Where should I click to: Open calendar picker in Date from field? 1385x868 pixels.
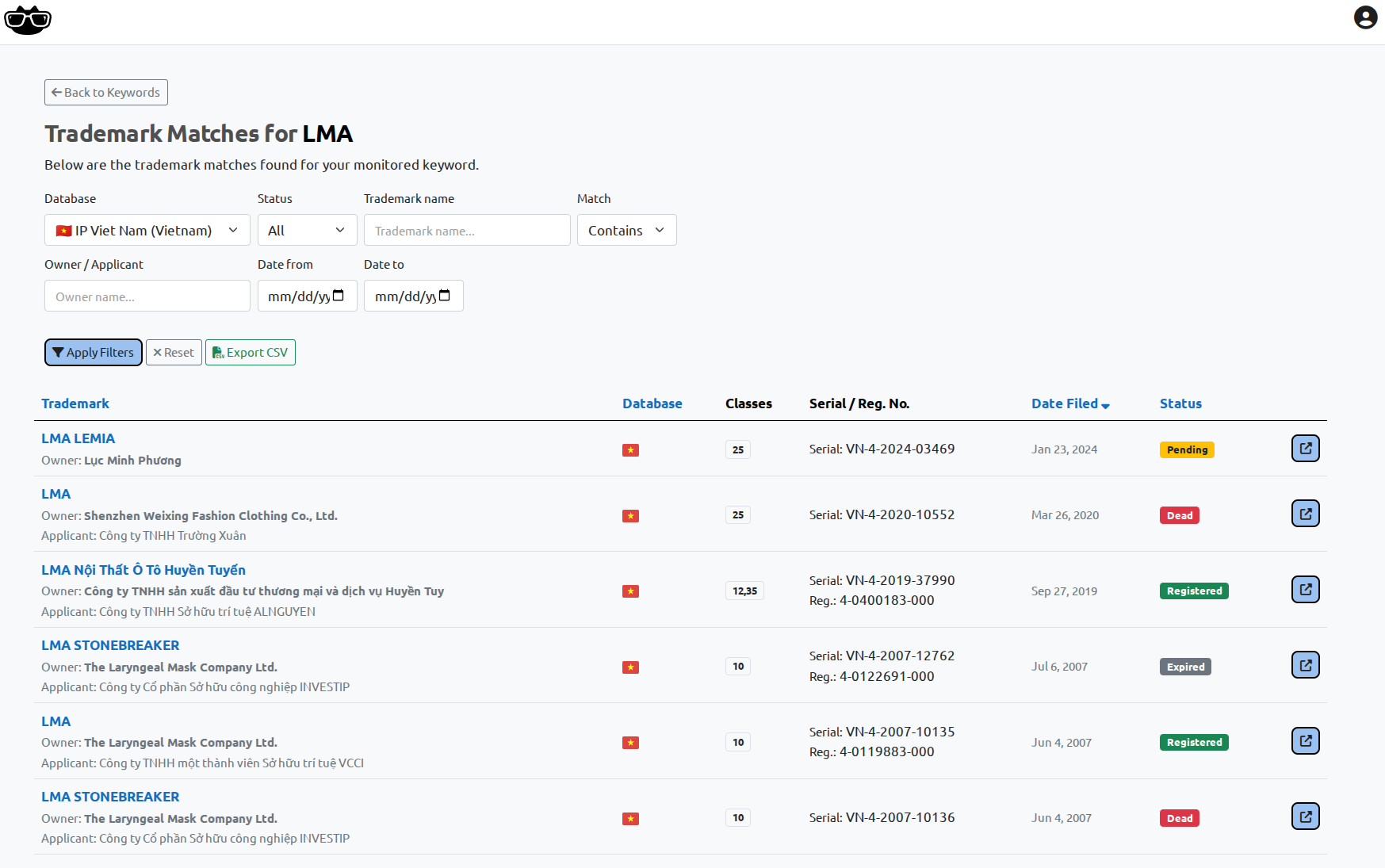(x=339, y=296)
